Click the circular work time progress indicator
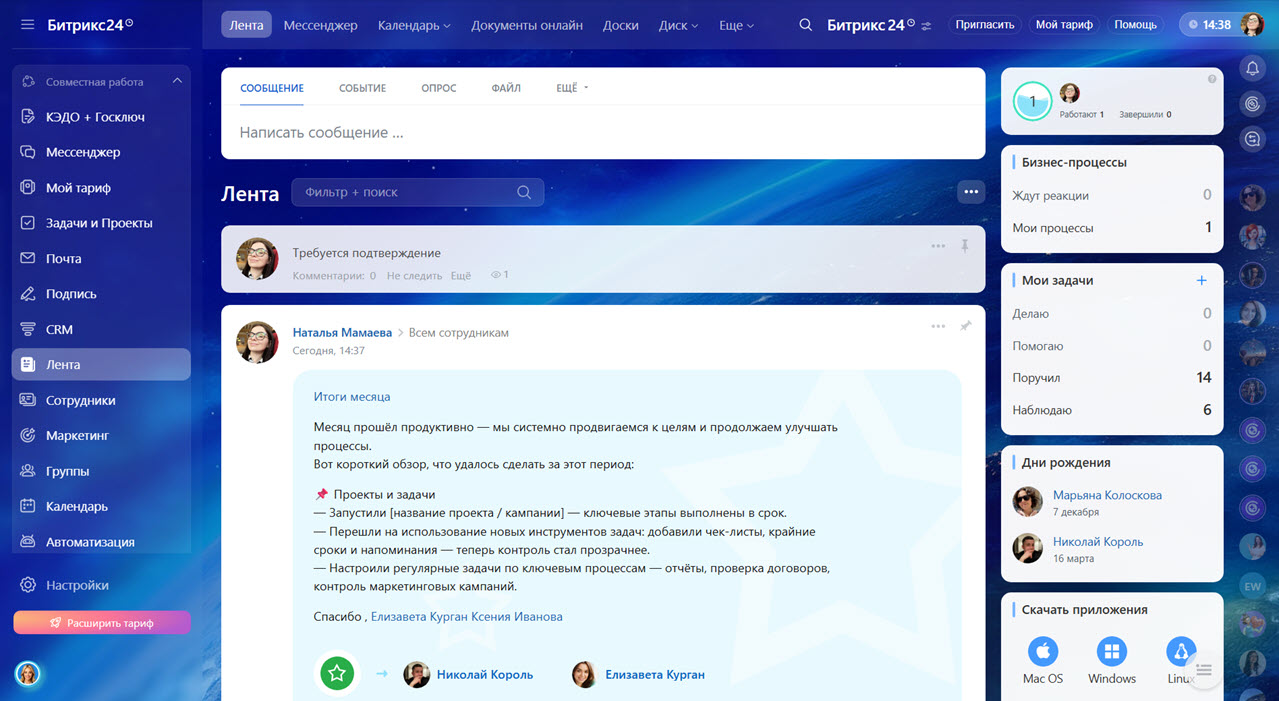The image size is (1279, 701). point(1032,101)
